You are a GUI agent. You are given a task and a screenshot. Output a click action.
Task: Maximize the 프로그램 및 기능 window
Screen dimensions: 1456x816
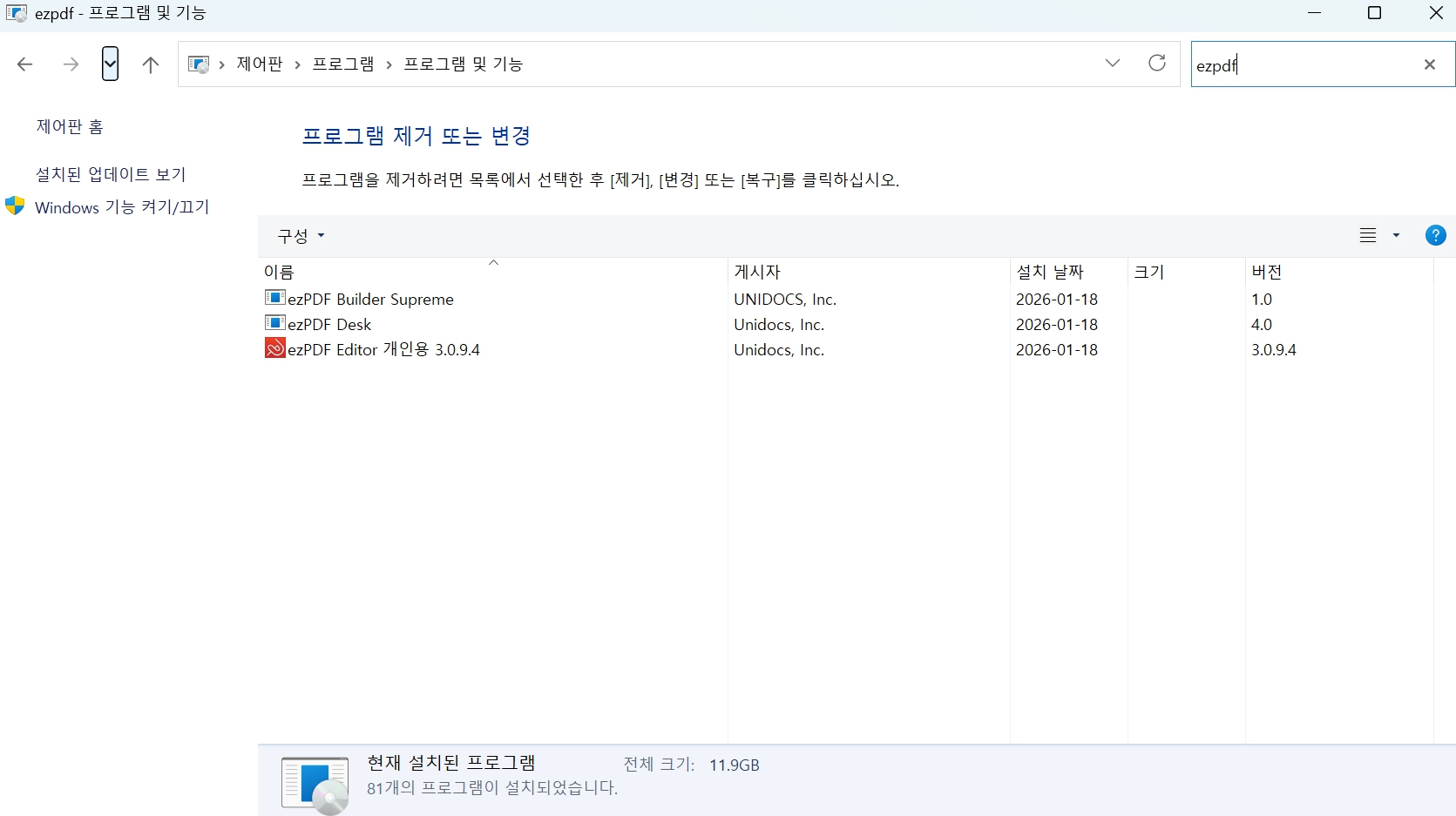pos(1374,13)
